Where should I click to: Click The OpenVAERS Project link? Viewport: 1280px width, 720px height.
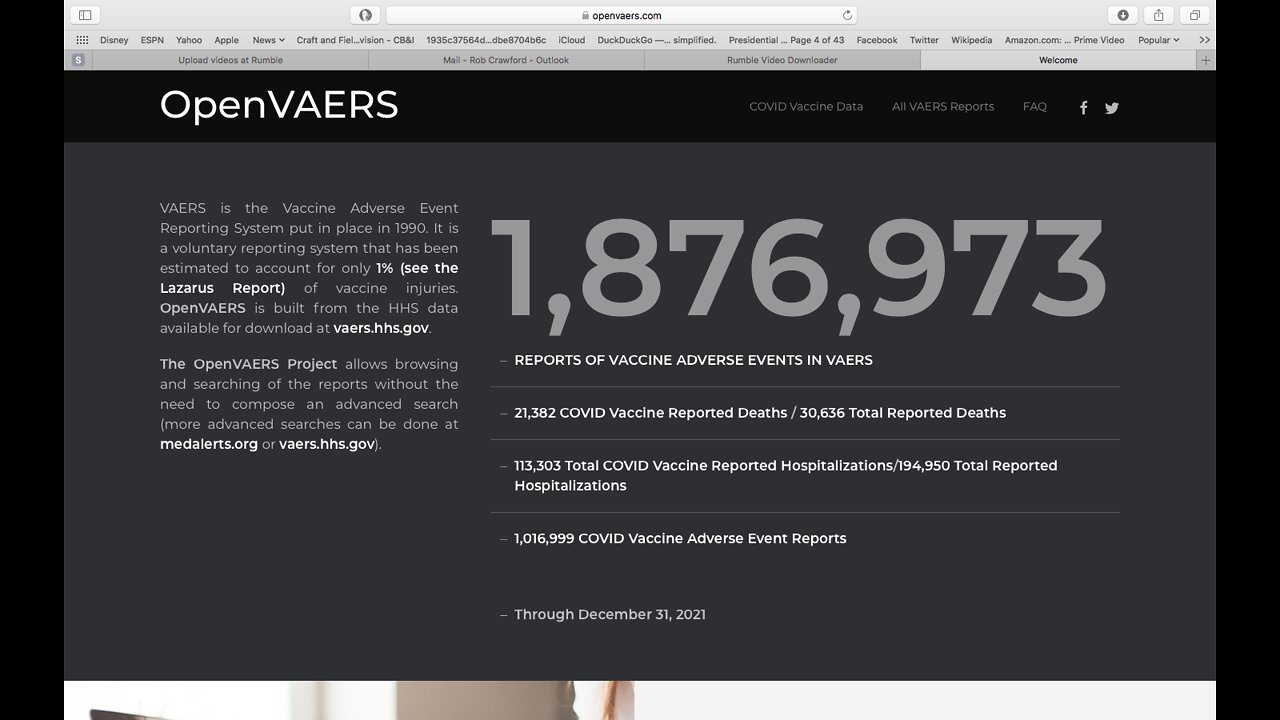[x=249, y=364]
